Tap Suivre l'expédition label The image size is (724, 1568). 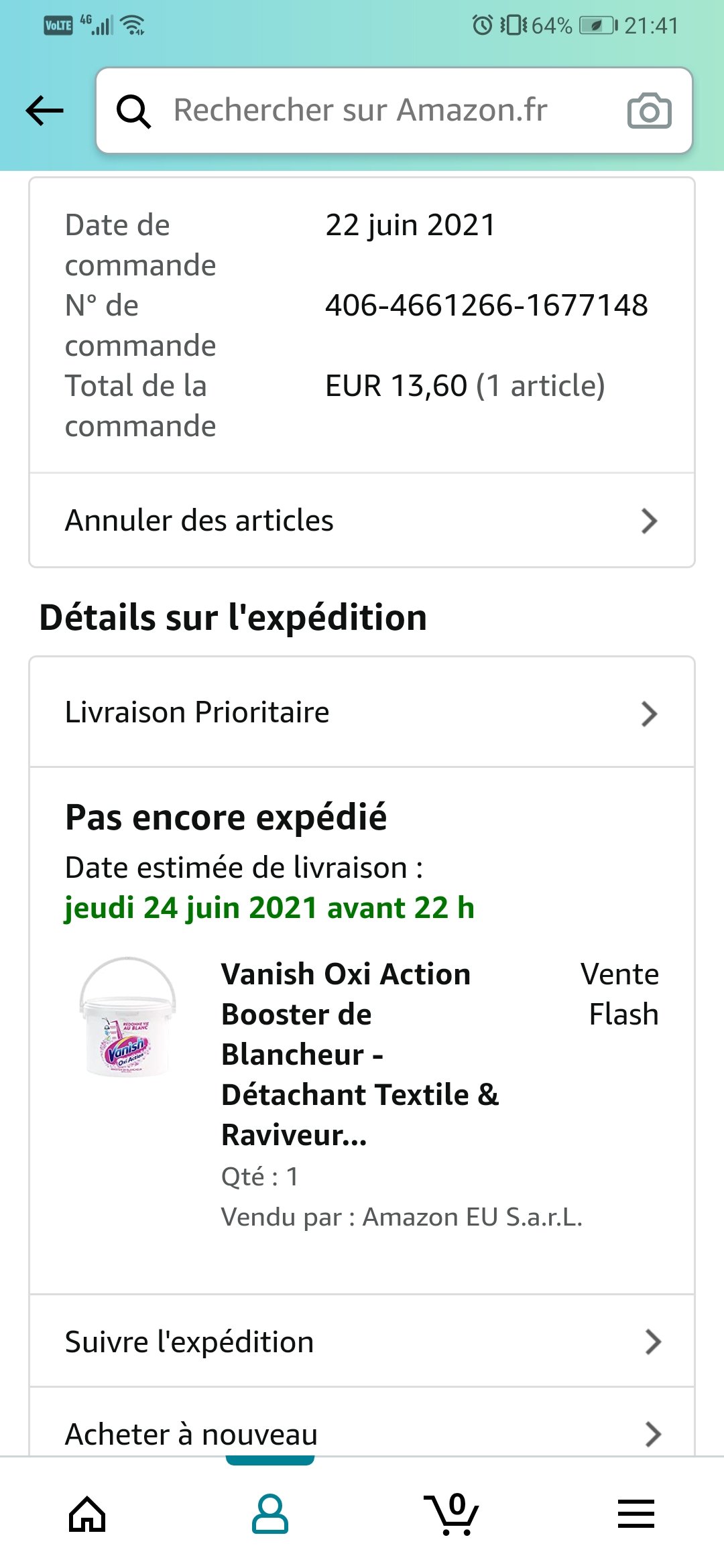click(190, 1342)
